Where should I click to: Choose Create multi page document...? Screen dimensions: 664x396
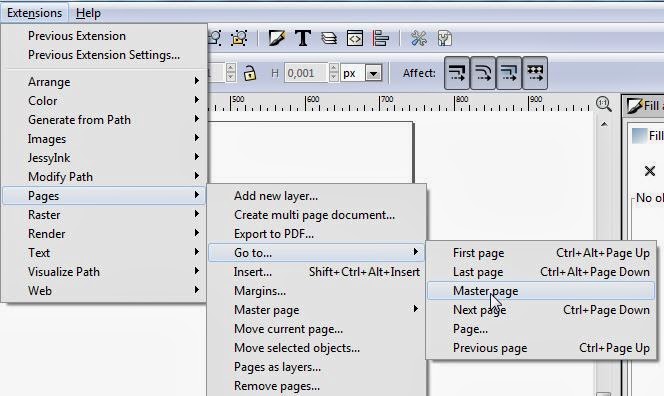316,215
